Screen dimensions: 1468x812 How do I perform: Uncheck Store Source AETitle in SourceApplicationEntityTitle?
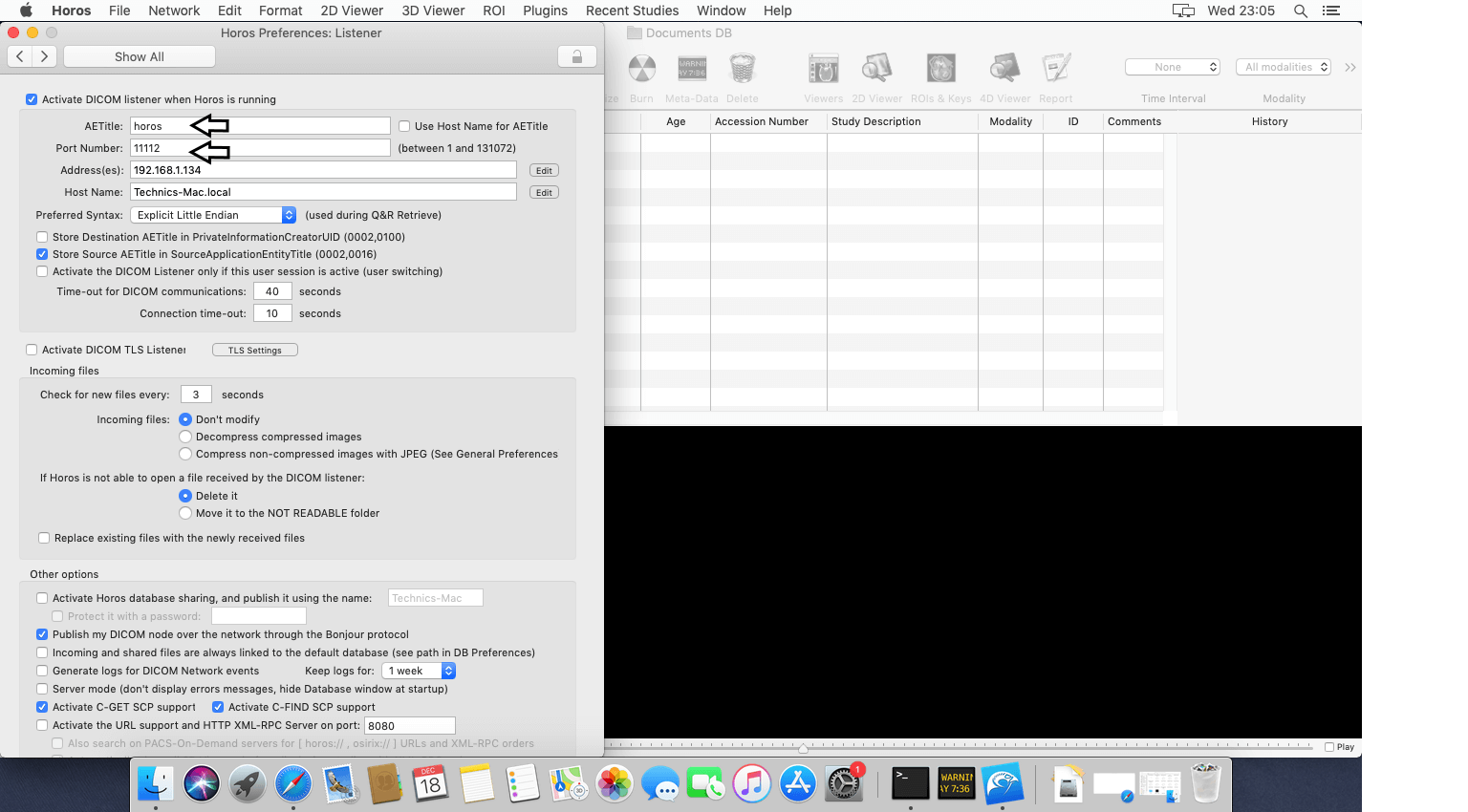pyautogui.click(x=42, y=254)
